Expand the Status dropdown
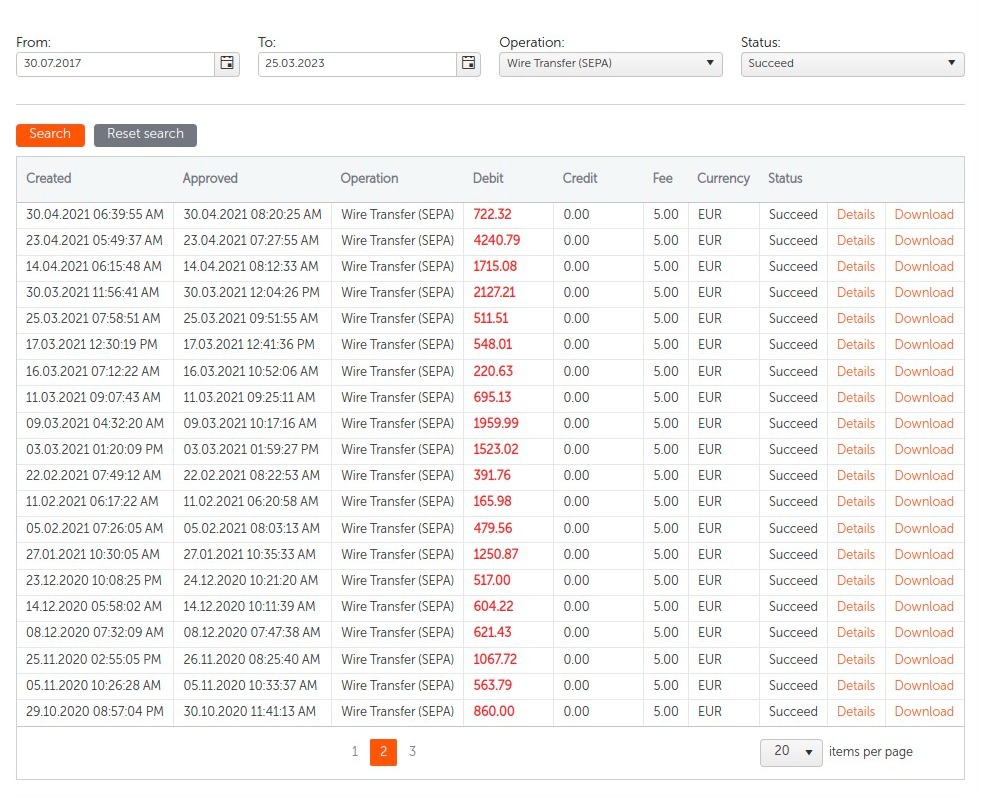This screenshot has width=981, height=798. 852,63
